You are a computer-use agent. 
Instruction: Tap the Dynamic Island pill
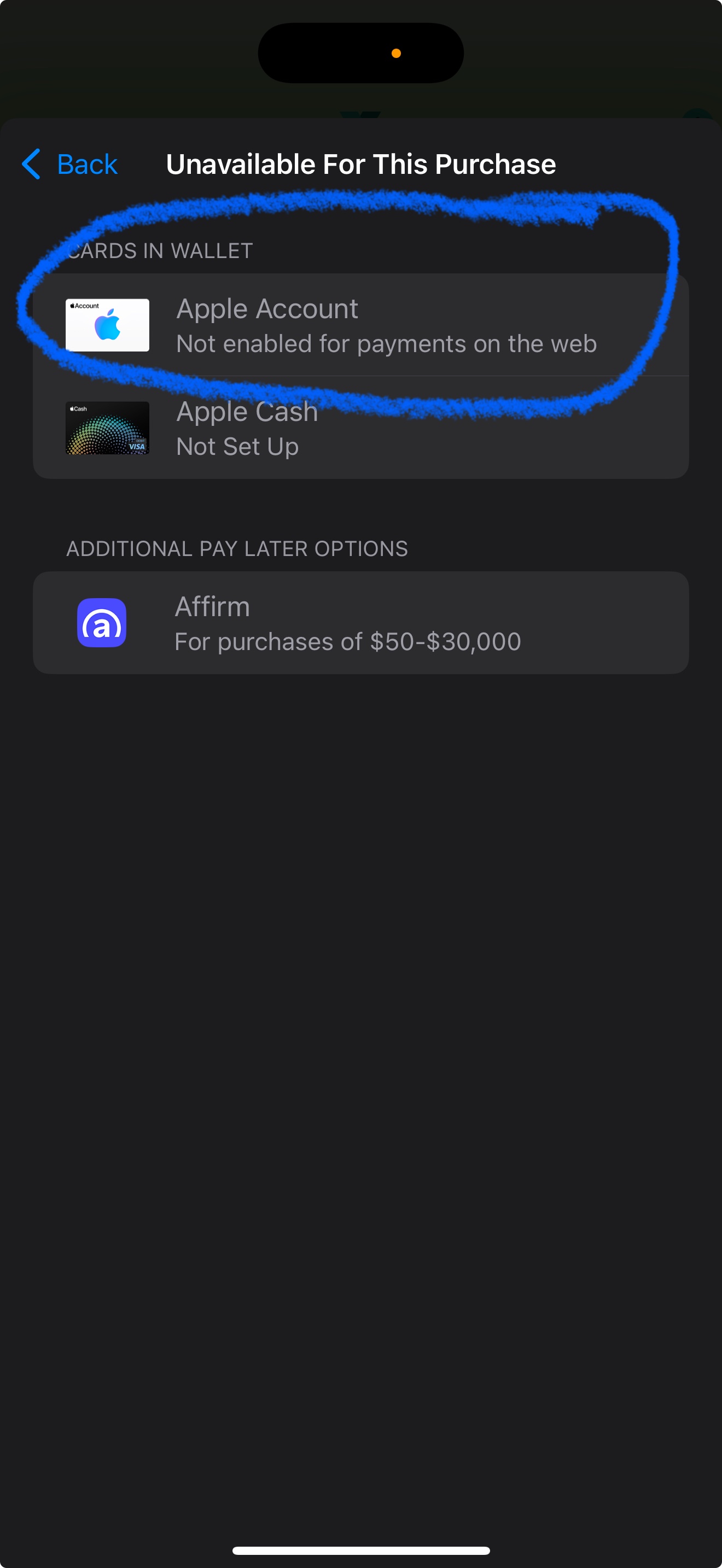click(x=329, y=54)
